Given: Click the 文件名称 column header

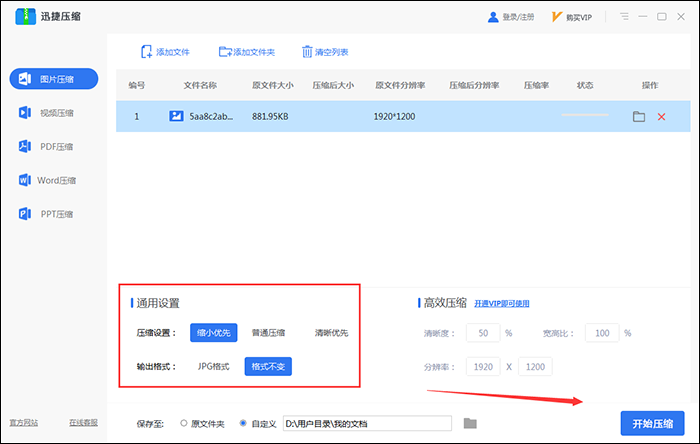Looking at the screenshot, I should coord(200,85).
